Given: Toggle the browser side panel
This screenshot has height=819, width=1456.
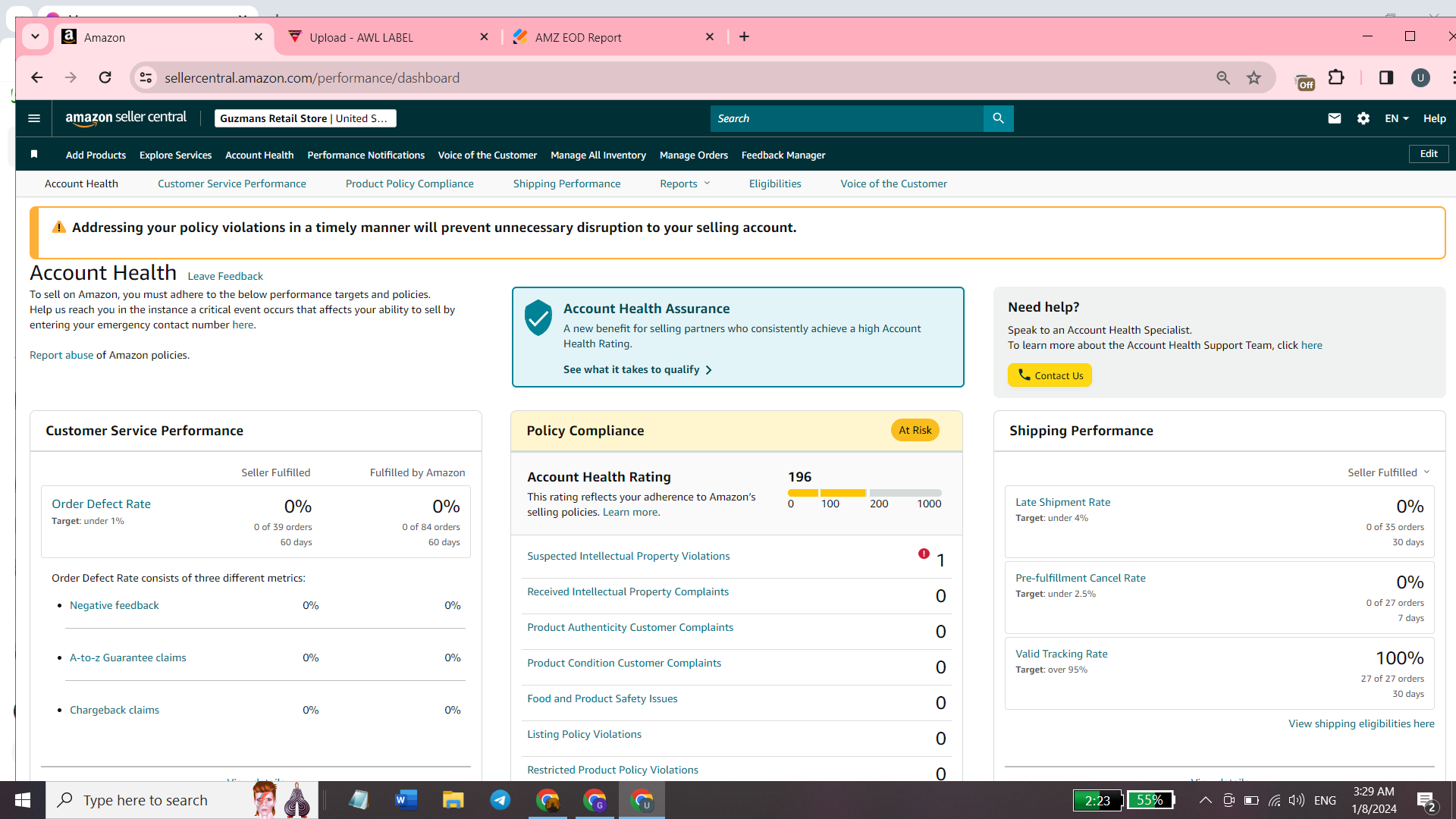Looking at the screenshot, I should click(1386, 77).
